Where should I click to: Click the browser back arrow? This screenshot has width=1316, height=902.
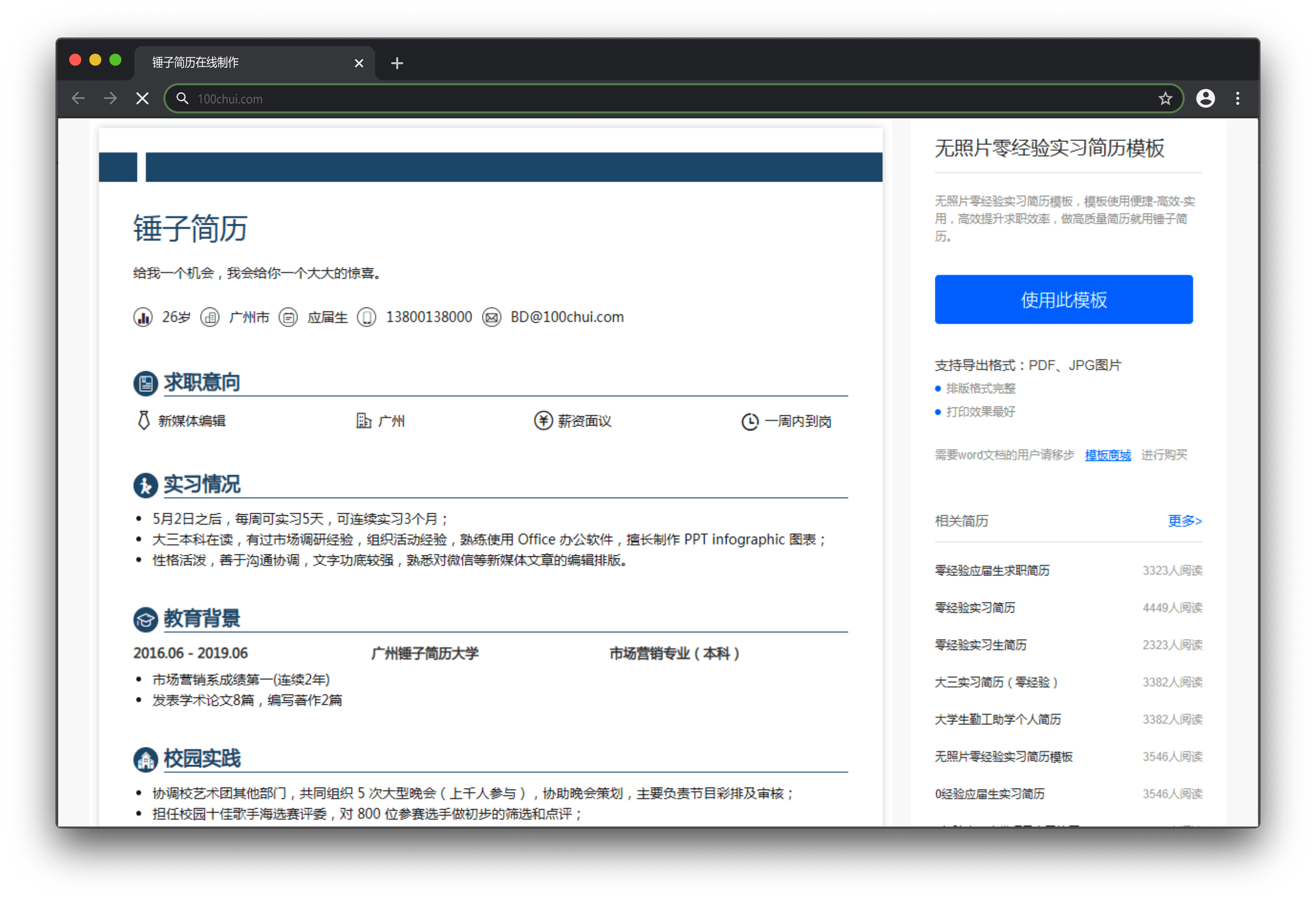tap(79, 99)
